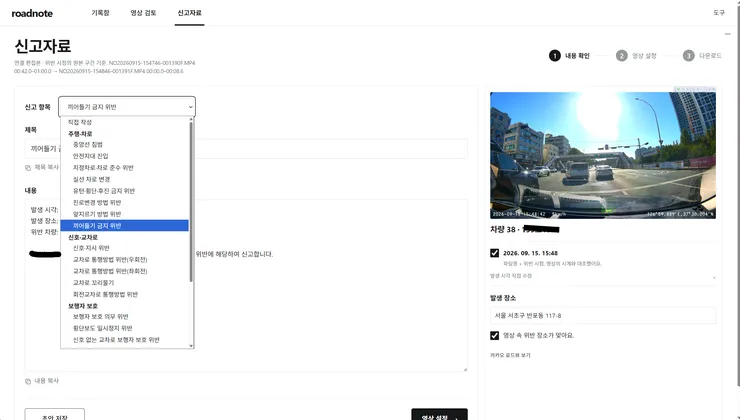Edit the 발생 장소 address field

(603, 316)
